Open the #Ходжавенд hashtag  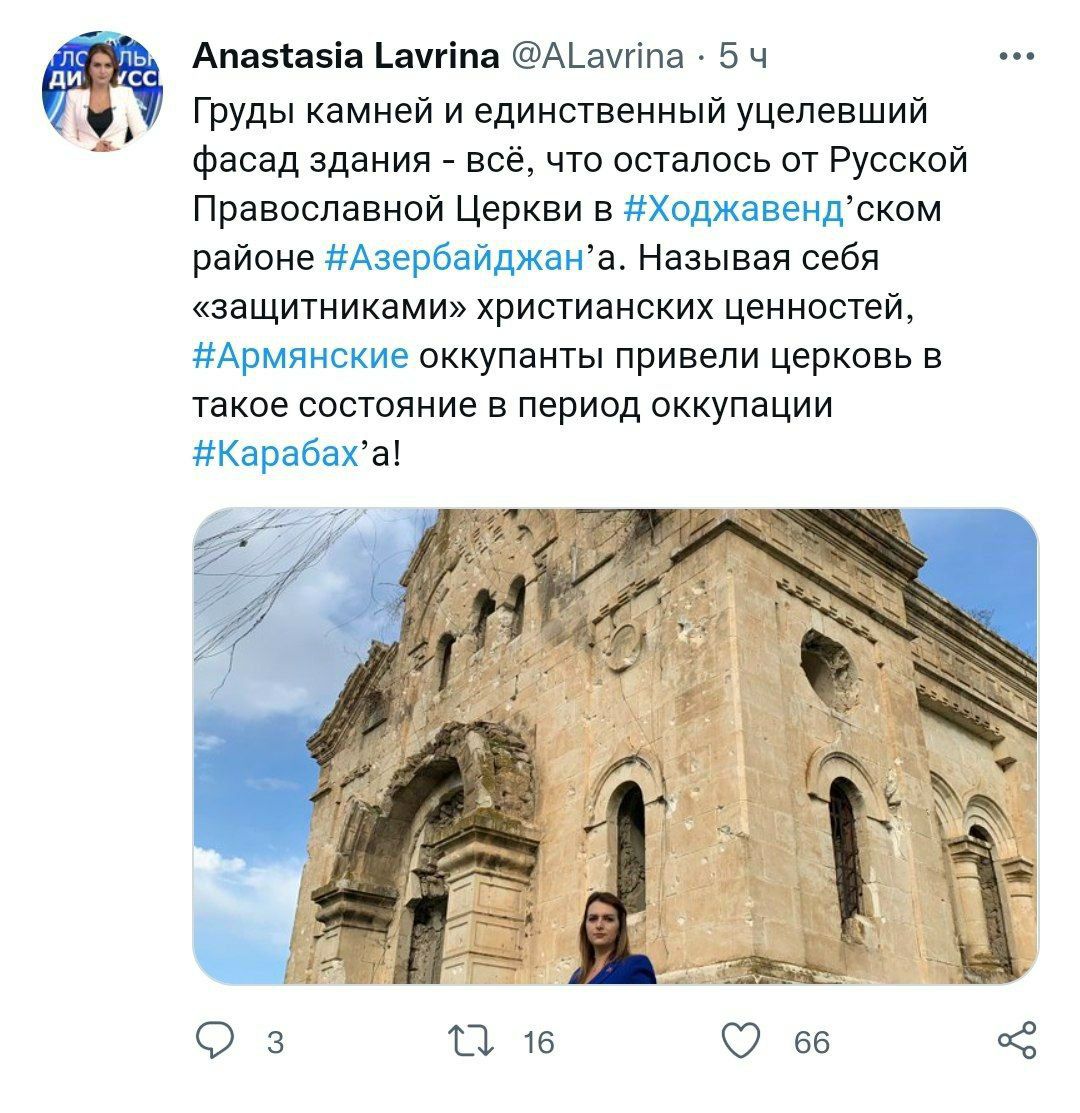(x=734, y=209)
